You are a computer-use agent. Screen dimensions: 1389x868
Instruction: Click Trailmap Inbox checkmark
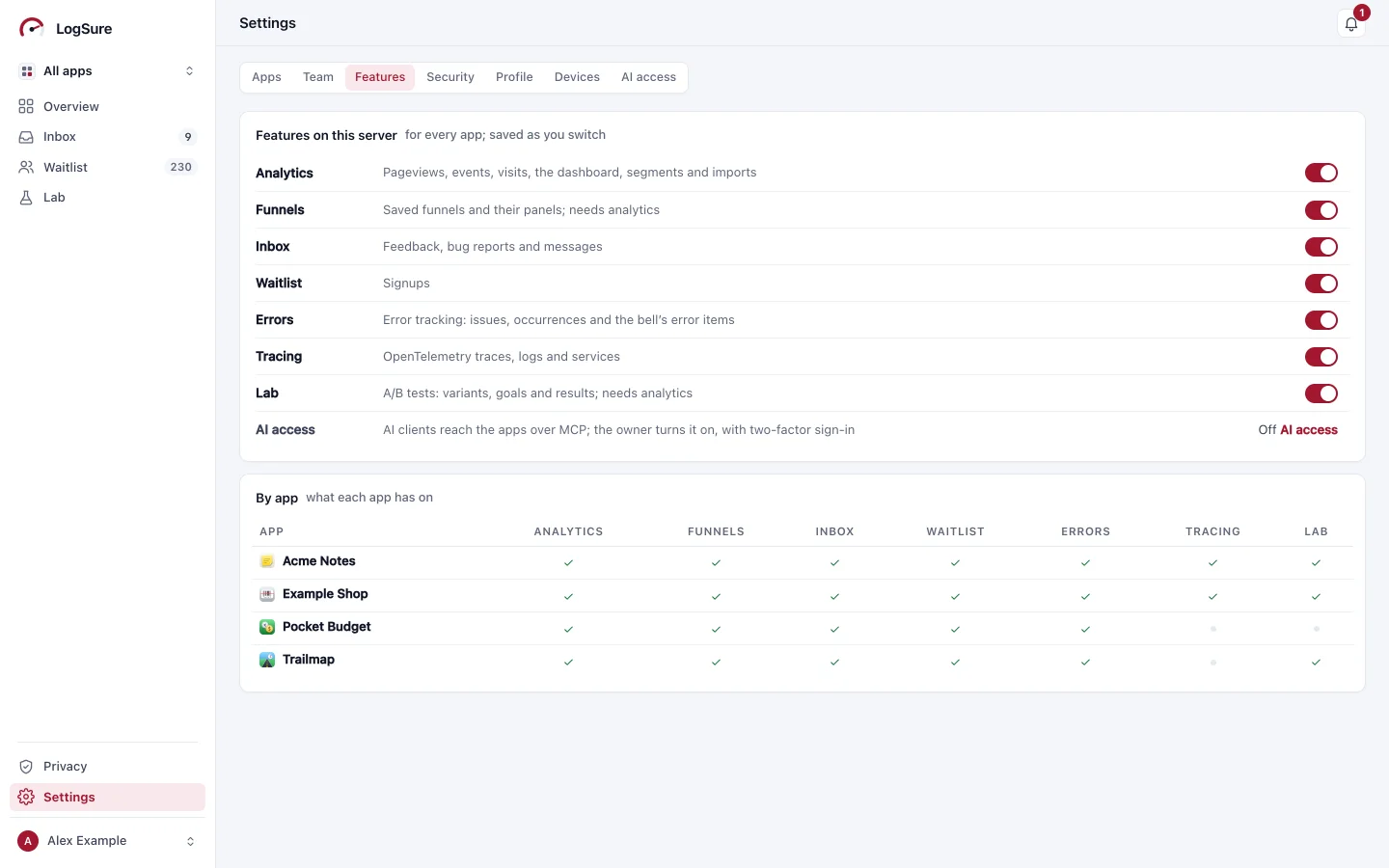[x=834, y=662]
